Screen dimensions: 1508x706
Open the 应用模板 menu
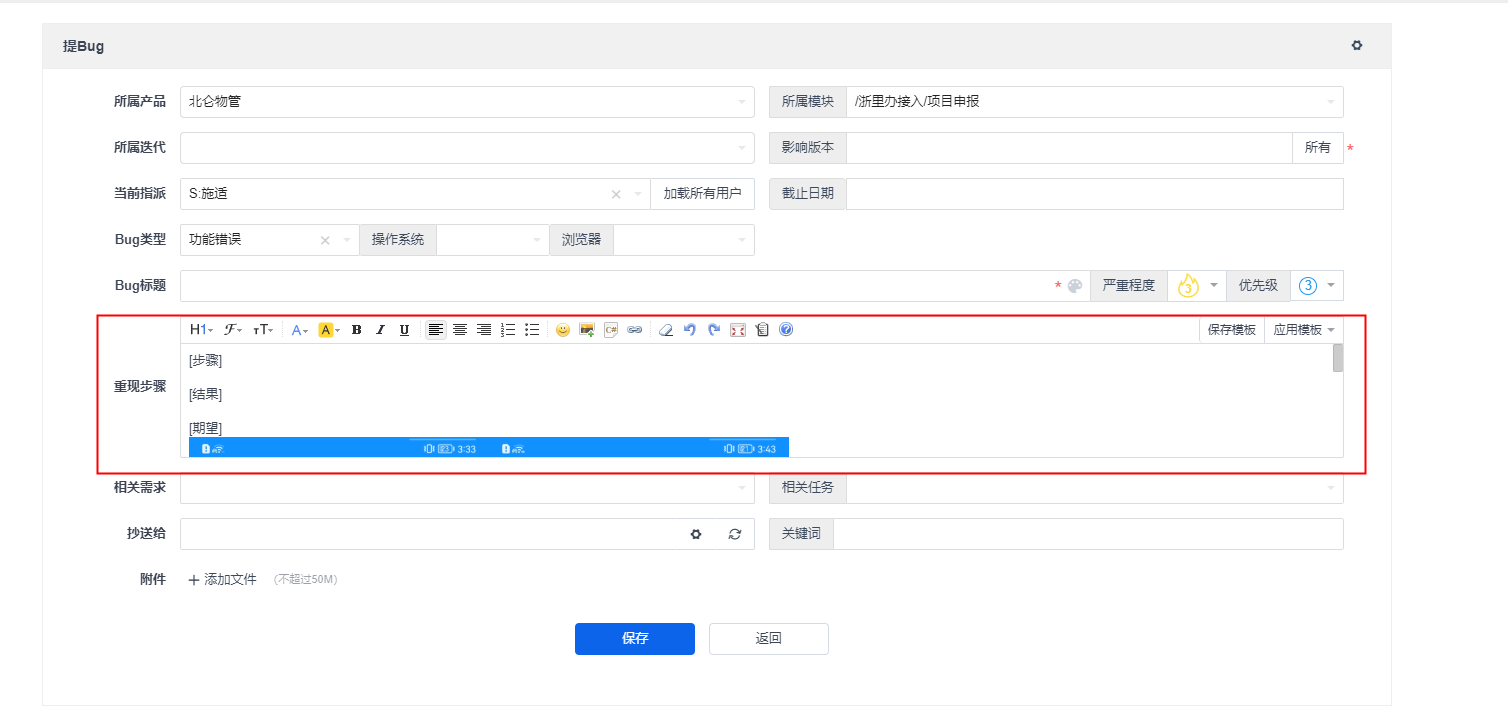tap(1303, 330)
